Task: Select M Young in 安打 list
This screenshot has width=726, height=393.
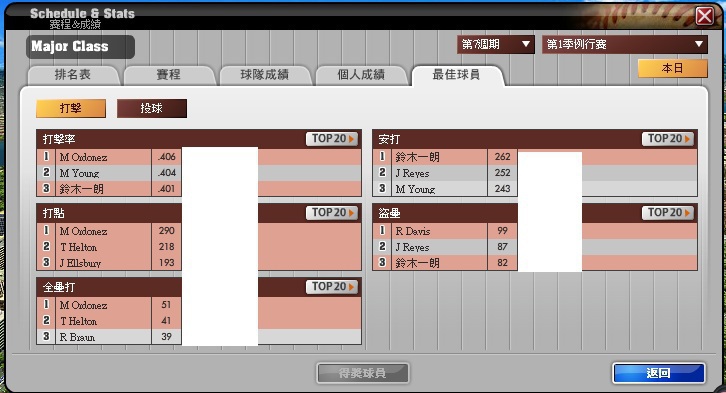Action: click(x=415, y=189)
